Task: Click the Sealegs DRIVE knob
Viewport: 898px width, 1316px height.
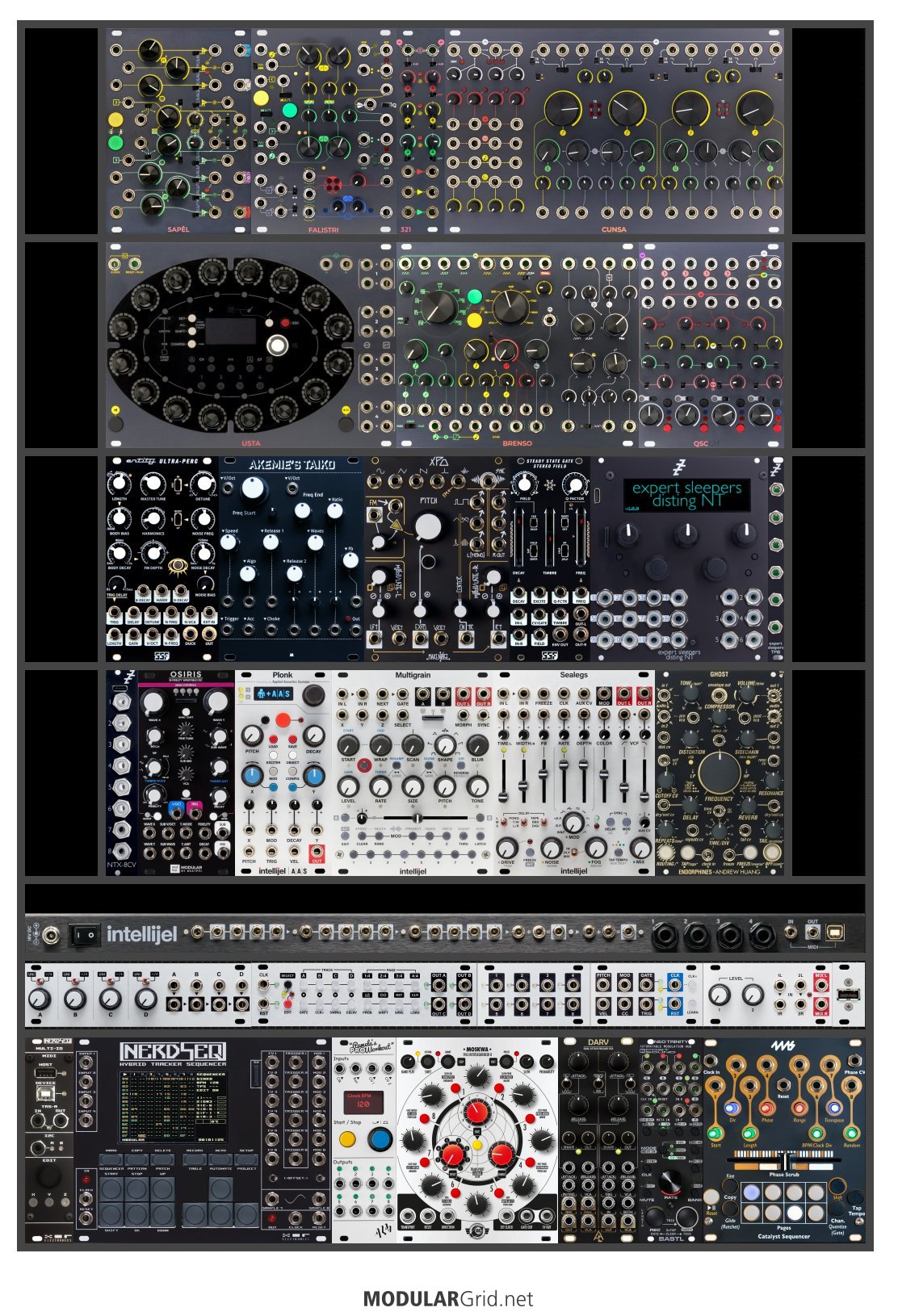Action: 507,848
